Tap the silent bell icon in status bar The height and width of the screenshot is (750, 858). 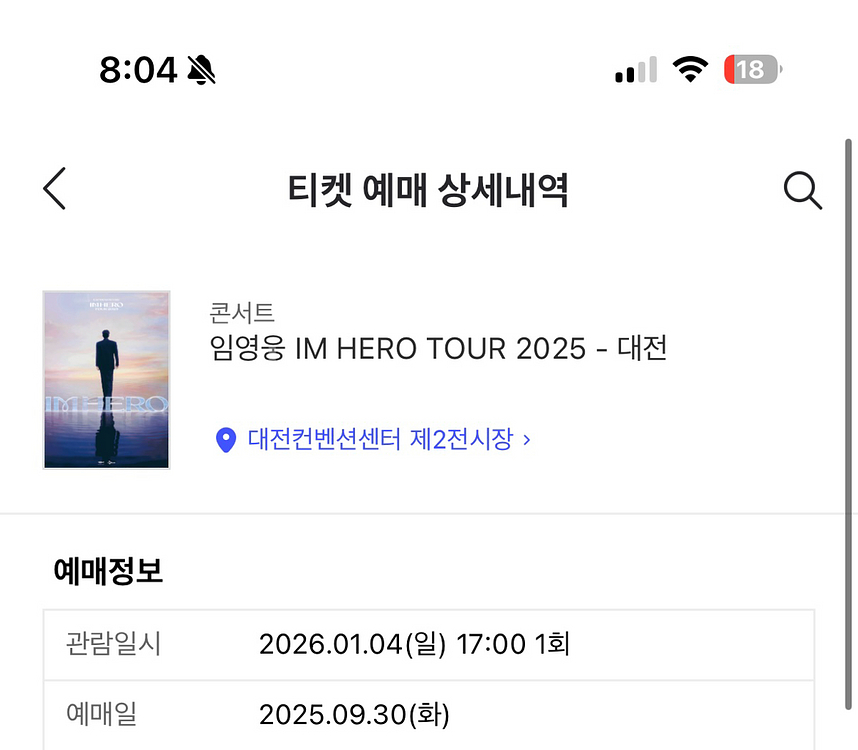point(201,69)
